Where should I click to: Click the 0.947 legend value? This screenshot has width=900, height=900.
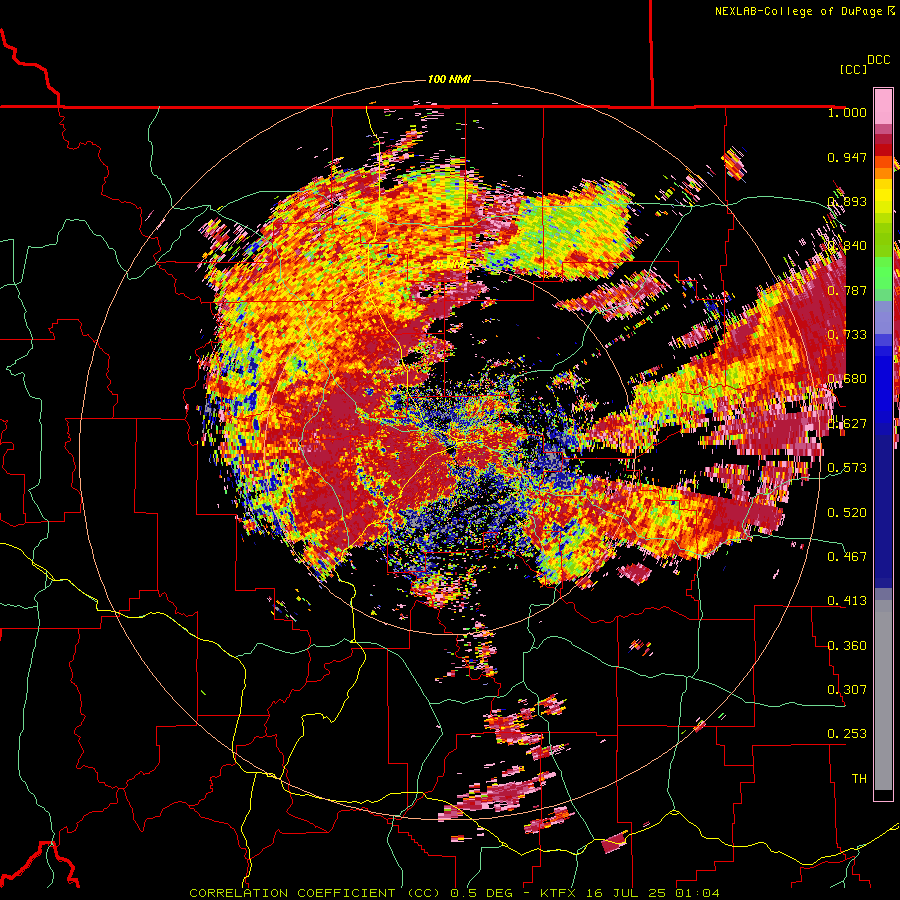point(847,157)
